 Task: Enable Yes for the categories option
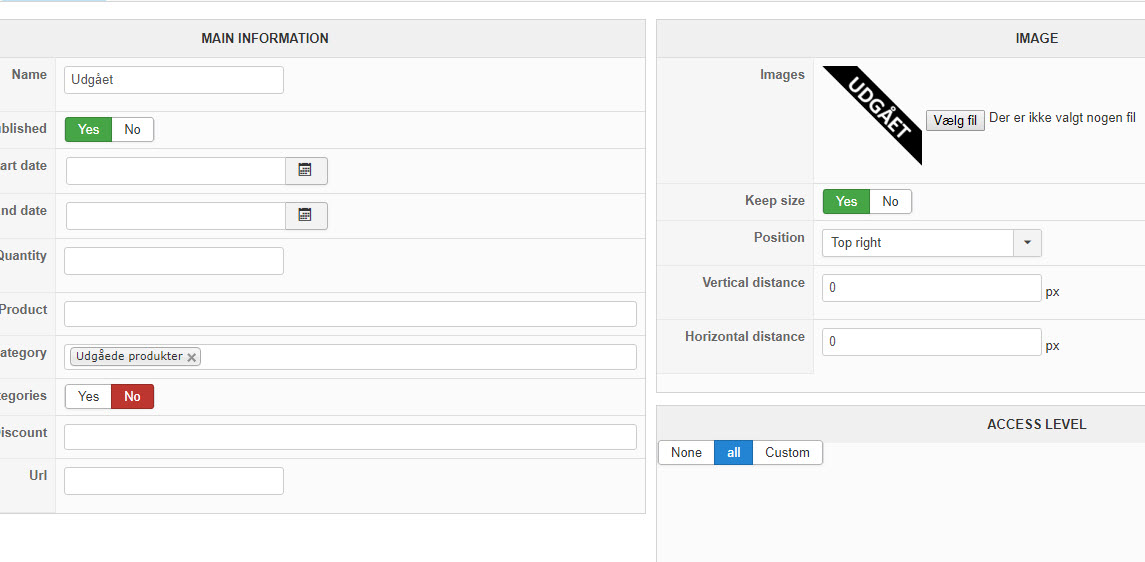click(89, 397)
